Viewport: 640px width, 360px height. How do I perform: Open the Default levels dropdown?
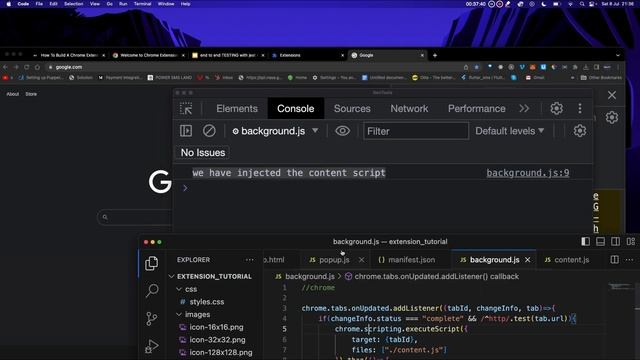coord(509,131)
